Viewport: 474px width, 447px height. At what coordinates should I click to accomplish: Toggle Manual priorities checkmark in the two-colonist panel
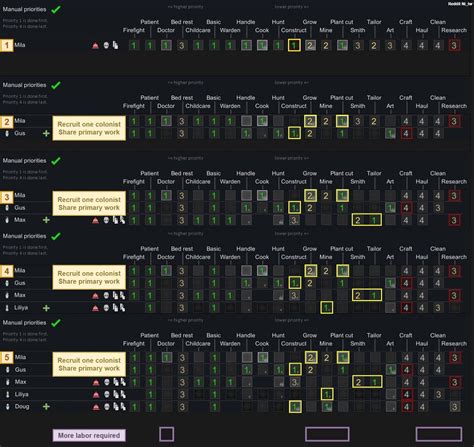pos(56,85)
